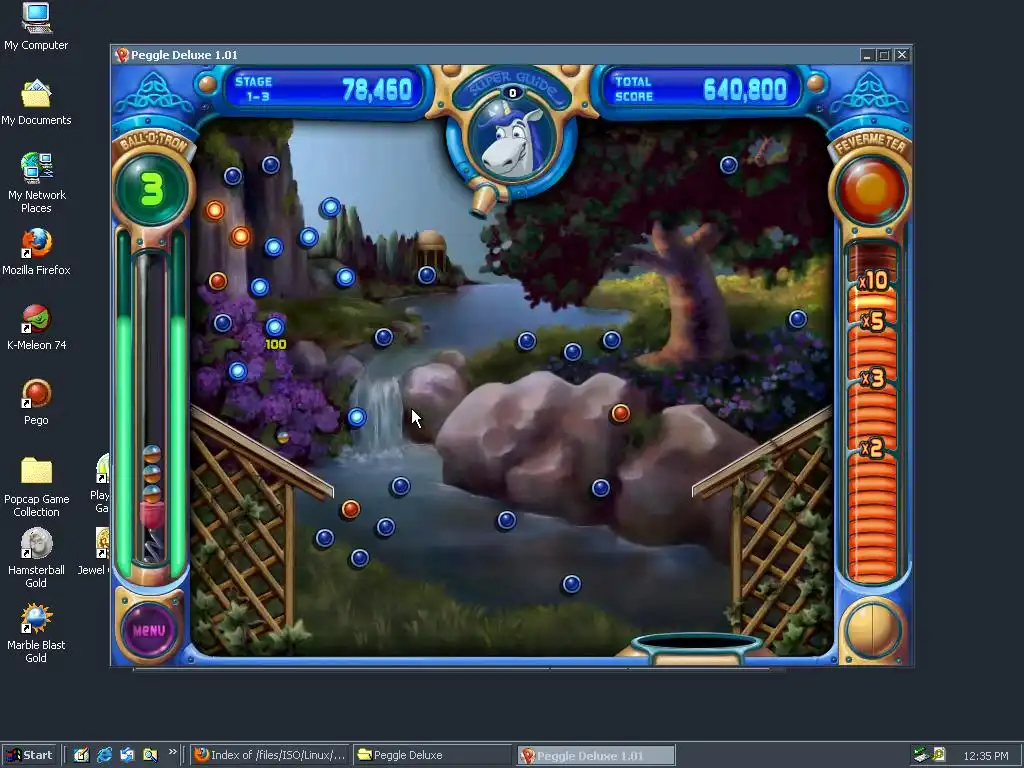Switch to Peggle Deluxe folder taskbar button
This screenshot has width=1024, height=768.
432,755
